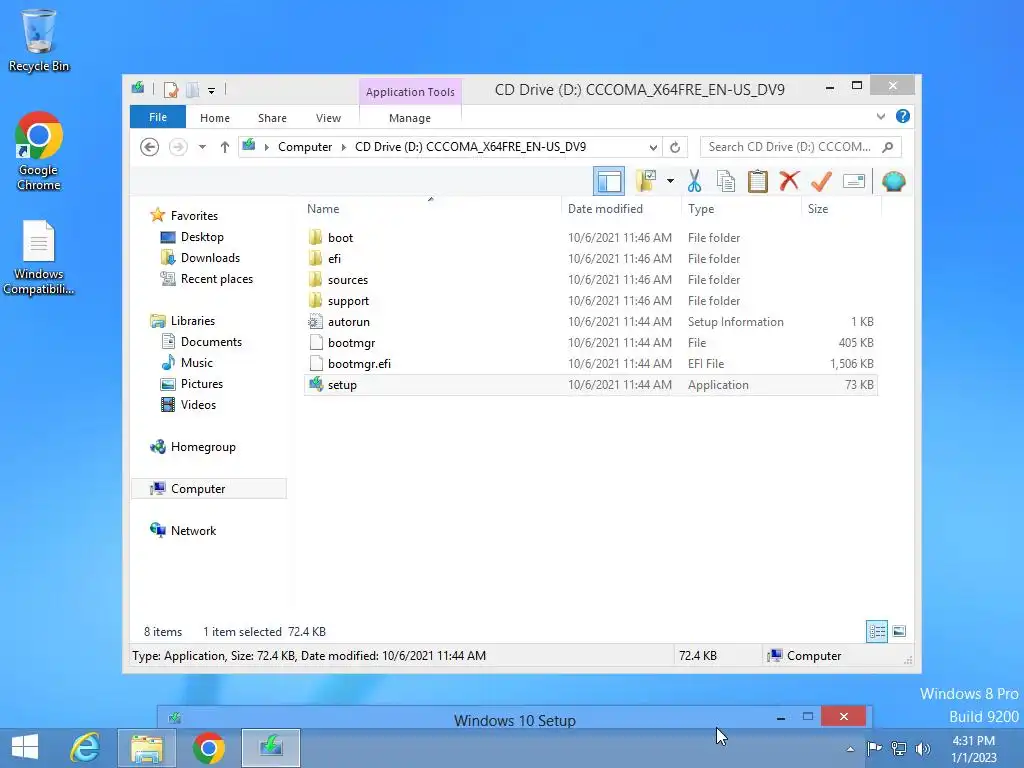Click the Back navigation arrow
The width and height of the screenshot is (1024, 768).
(150, 147)
